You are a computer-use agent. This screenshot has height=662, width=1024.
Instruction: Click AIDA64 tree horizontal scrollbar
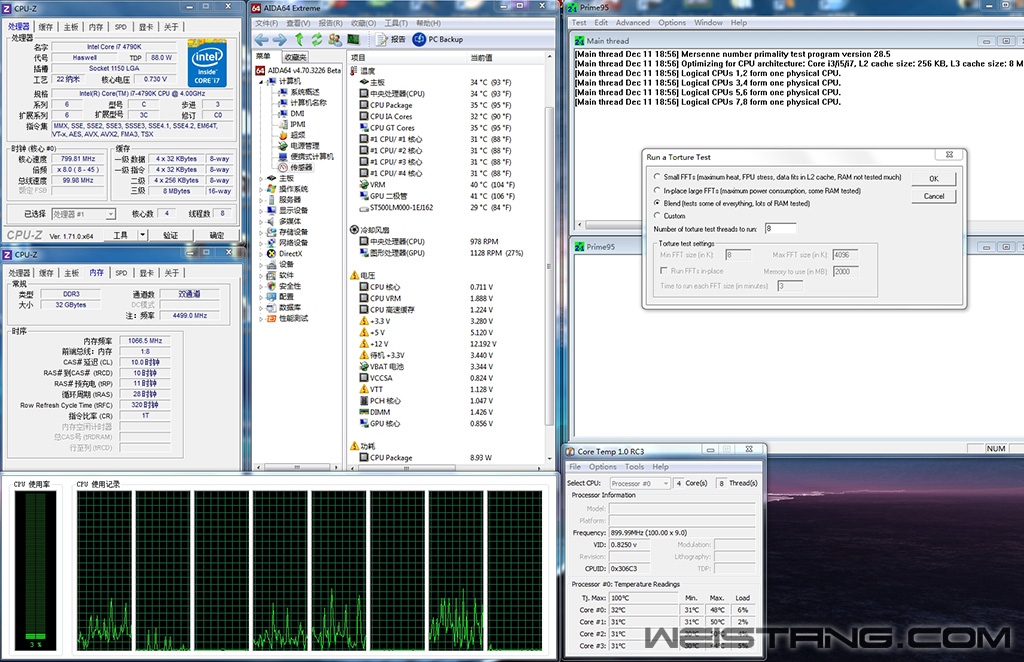coord(297,467)
